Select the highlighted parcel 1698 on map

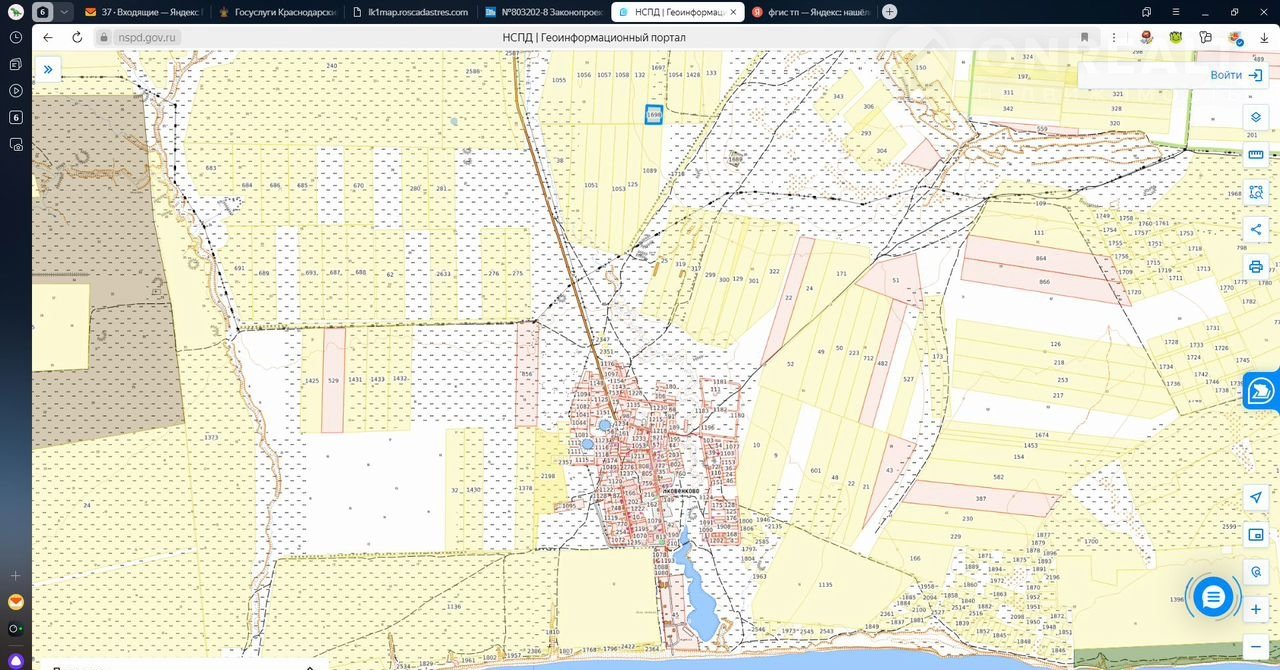(x=654, y=115)
